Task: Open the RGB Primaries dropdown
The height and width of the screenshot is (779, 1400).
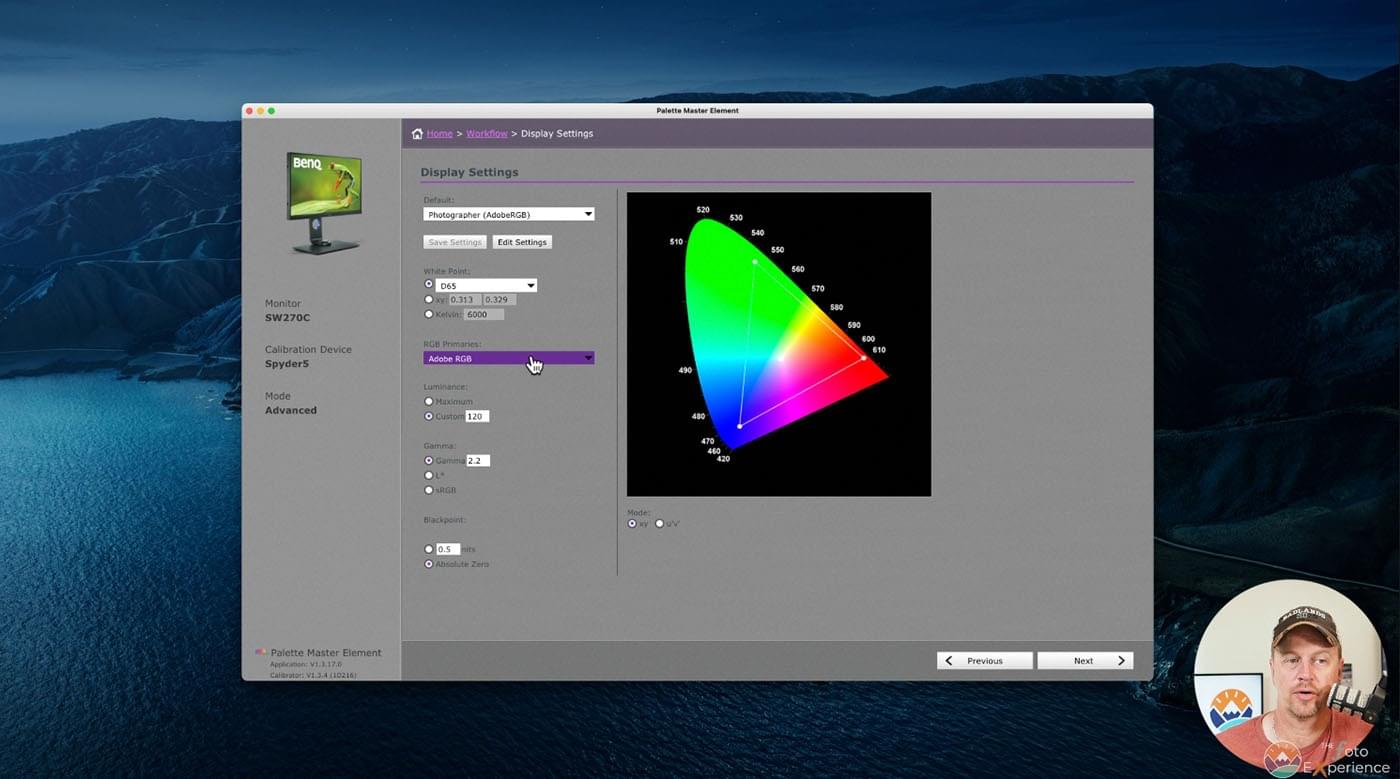Action: [x=508, y=358]
